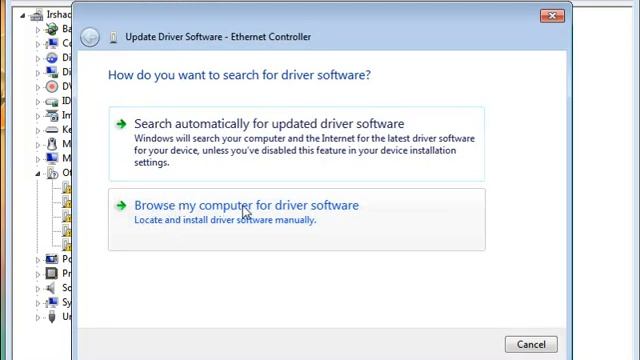
Task: Collapse the root Irshad computer node
Action: point(23,16)
